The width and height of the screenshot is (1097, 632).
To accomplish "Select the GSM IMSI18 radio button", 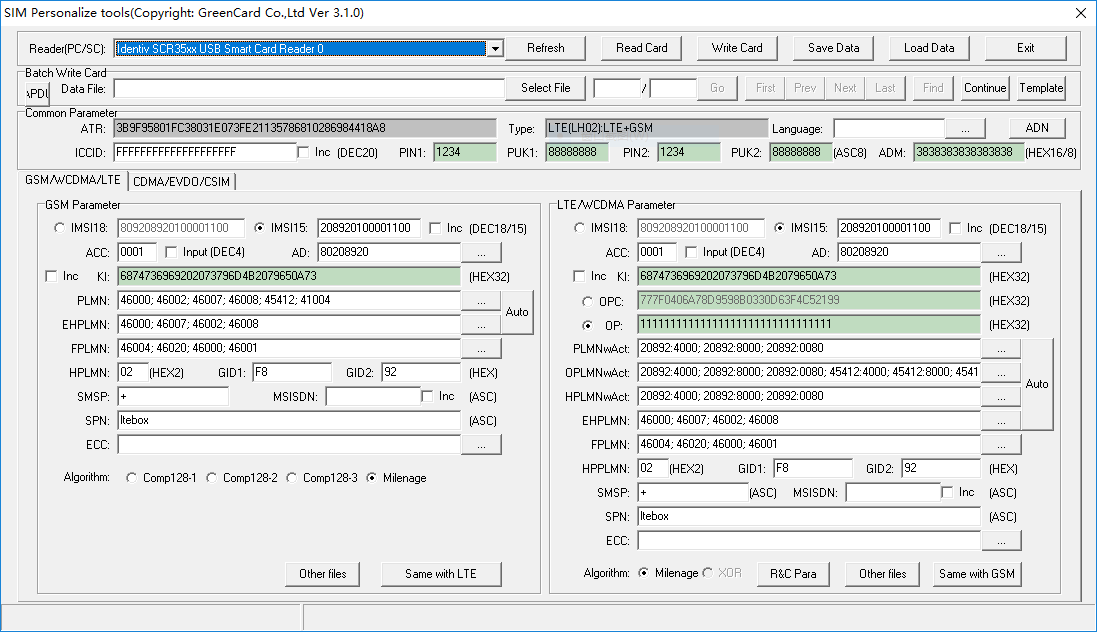I will tap(60, 228).
